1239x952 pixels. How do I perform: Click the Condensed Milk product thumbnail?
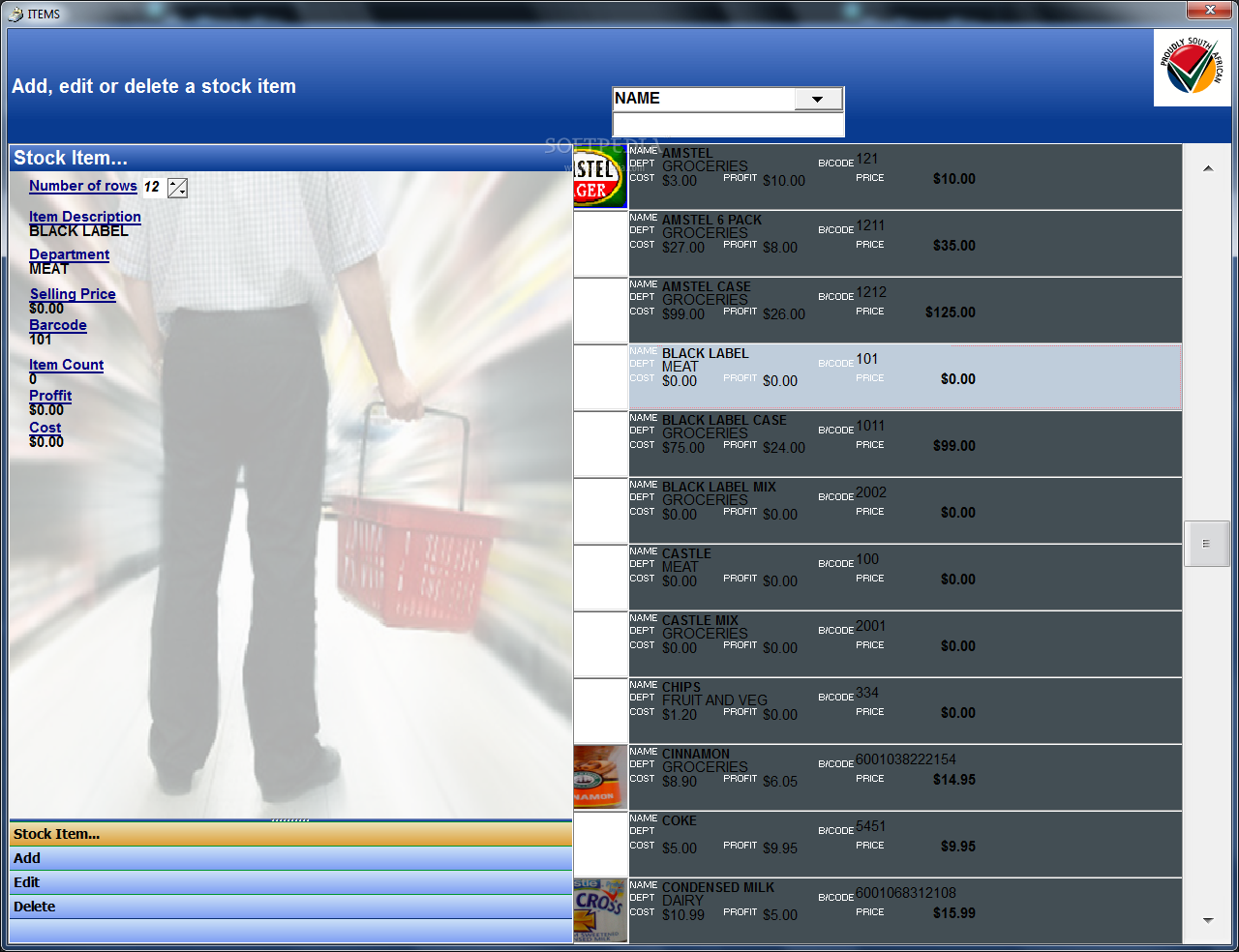600,911
